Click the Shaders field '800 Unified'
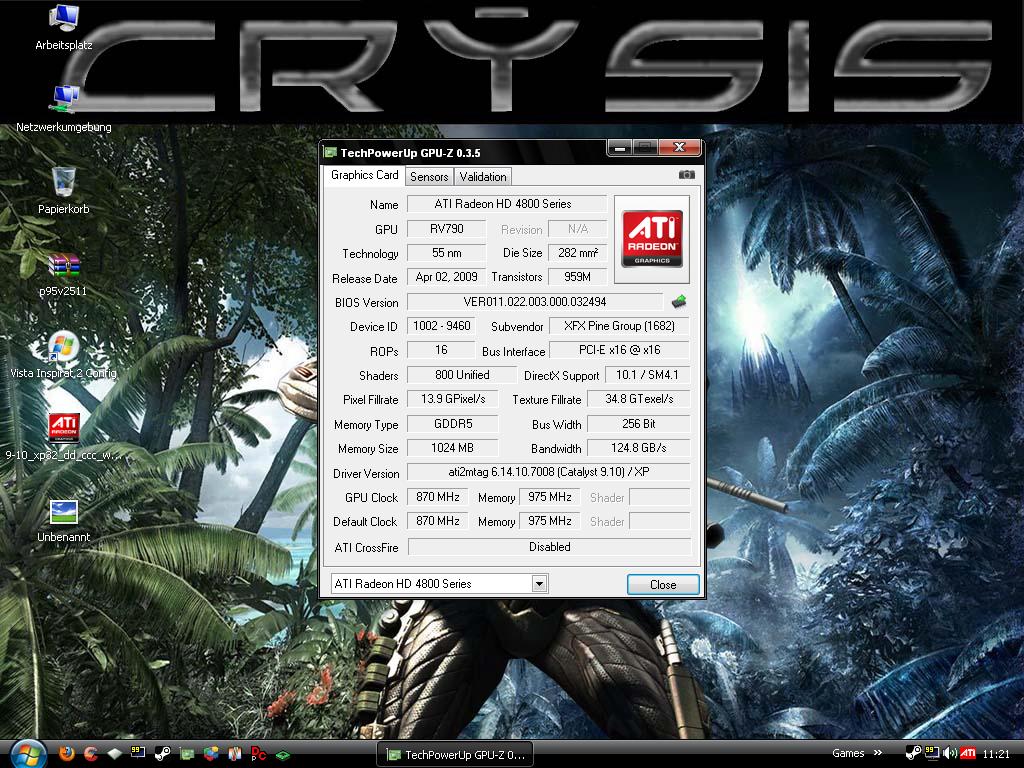Viewport: 1024px width, 768px height. 462,375
